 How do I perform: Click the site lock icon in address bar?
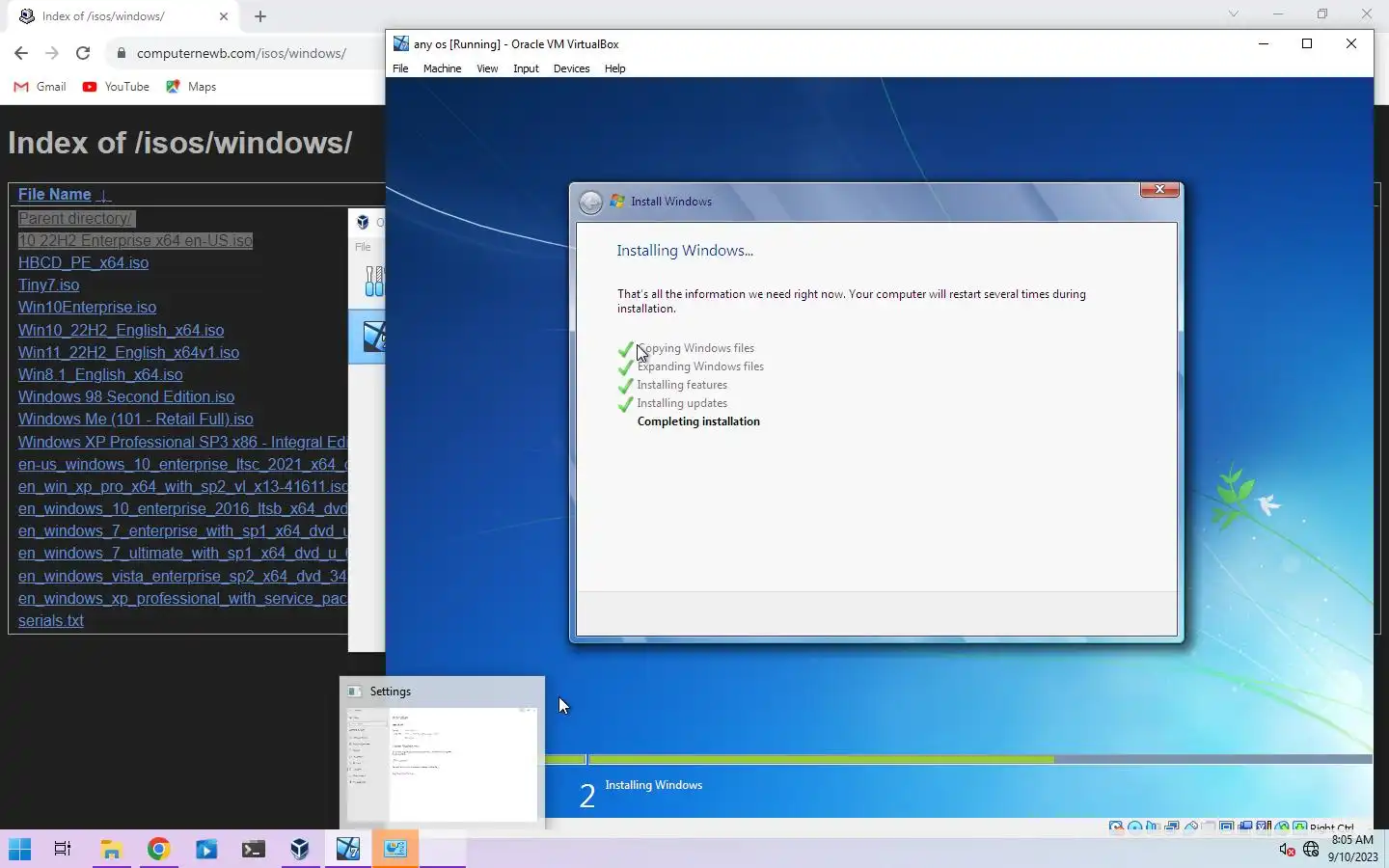(x=122, y=53)
